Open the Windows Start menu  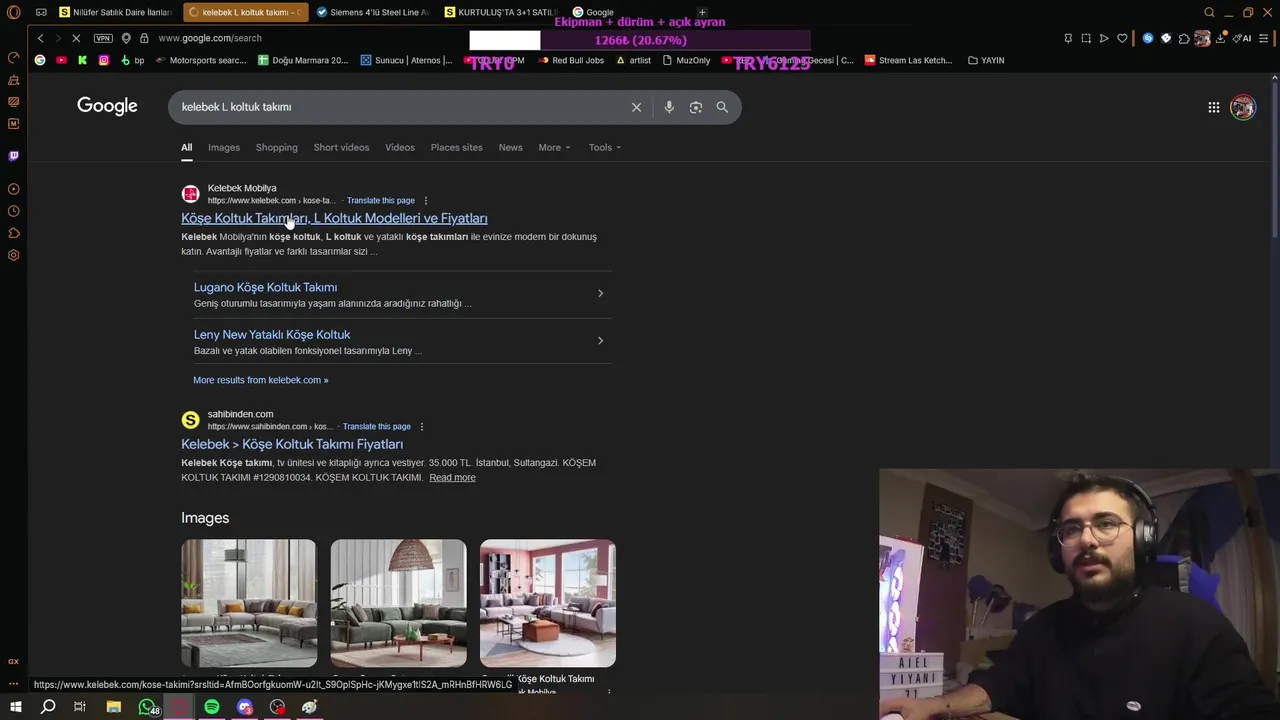15,707
